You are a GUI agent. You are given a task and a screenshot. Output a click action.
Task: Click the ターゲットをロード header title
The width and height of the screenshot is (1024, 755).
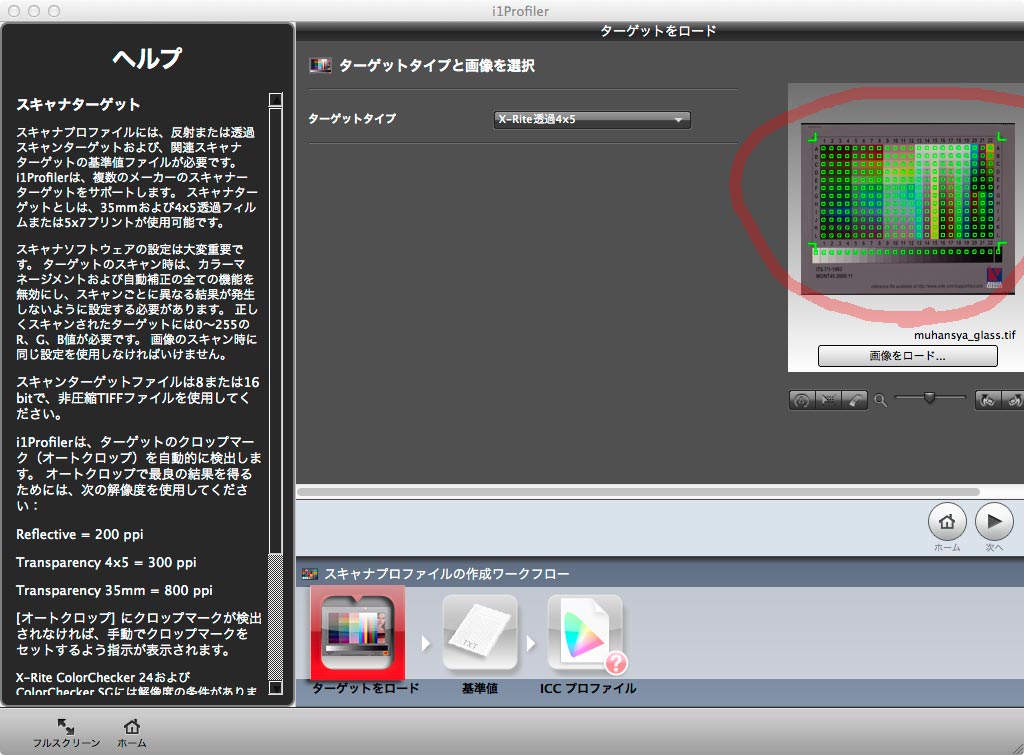pos(658,31)
